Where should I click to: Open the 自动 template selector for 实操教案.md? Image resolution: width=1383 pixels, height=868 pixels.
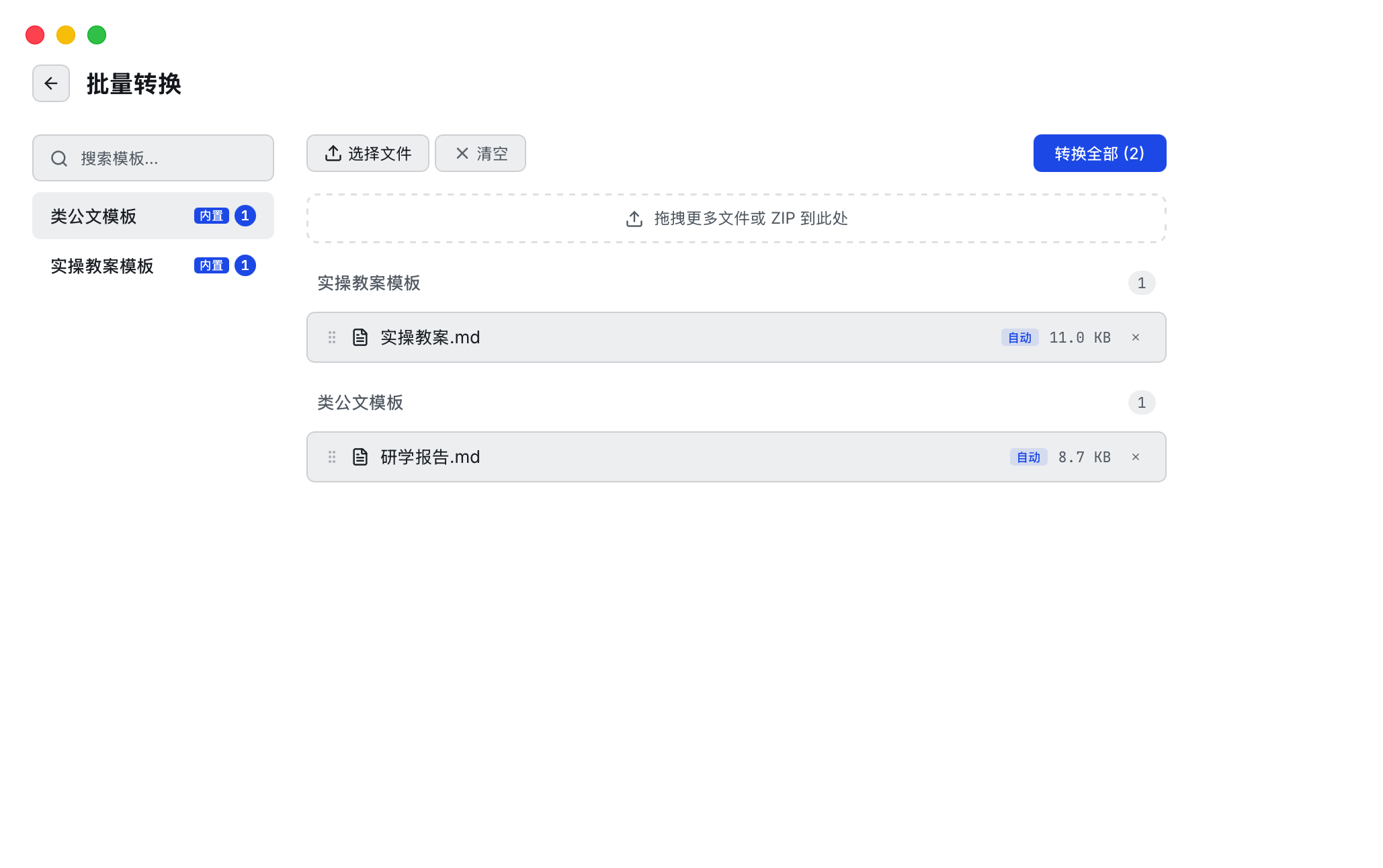(x=1019, y=337)
